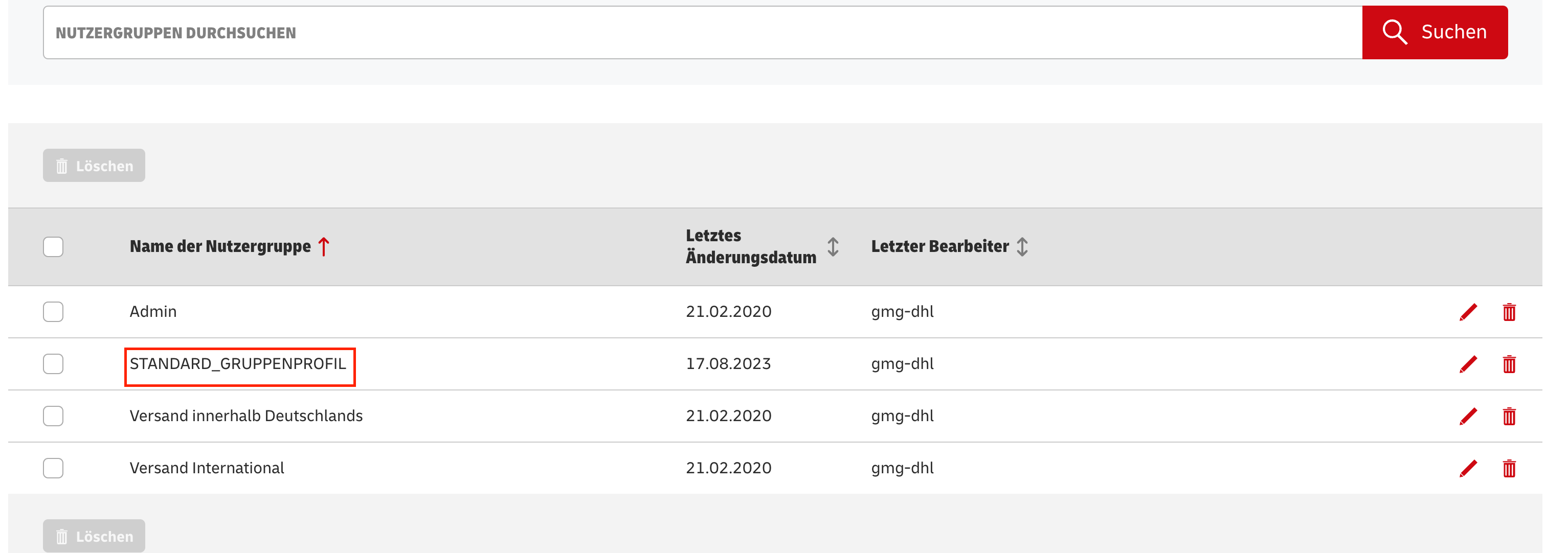Click the trash icon for STANDARD_GRUPPENPROFIL
The image size is (1568, 553).
click(1509, 364)
